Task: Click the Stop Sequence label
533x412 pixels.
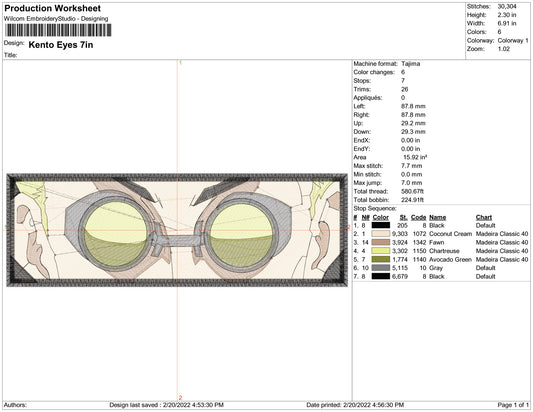Action: [x=375, y=208]
